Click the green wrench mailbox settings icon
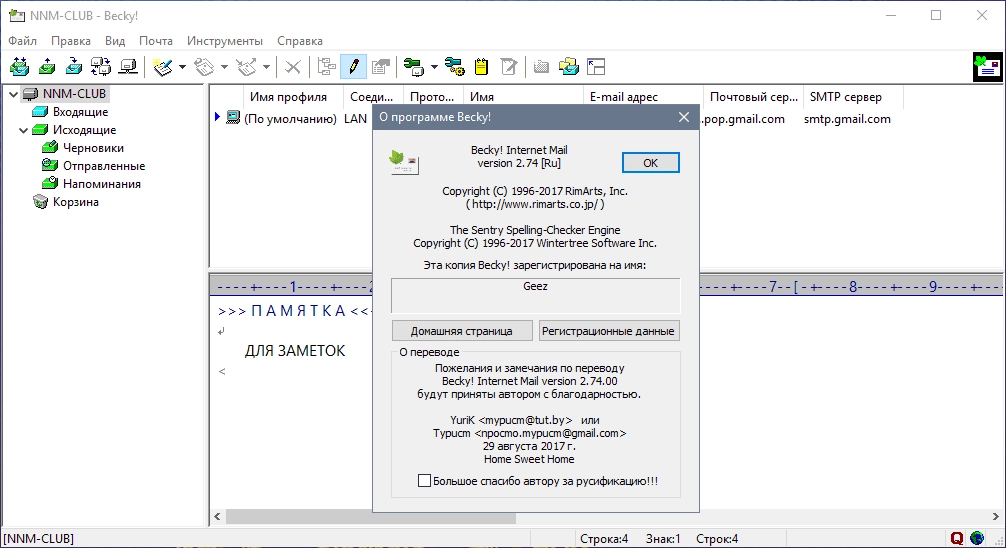Screen dimensions: 1006x548 [x=413, y=67]
